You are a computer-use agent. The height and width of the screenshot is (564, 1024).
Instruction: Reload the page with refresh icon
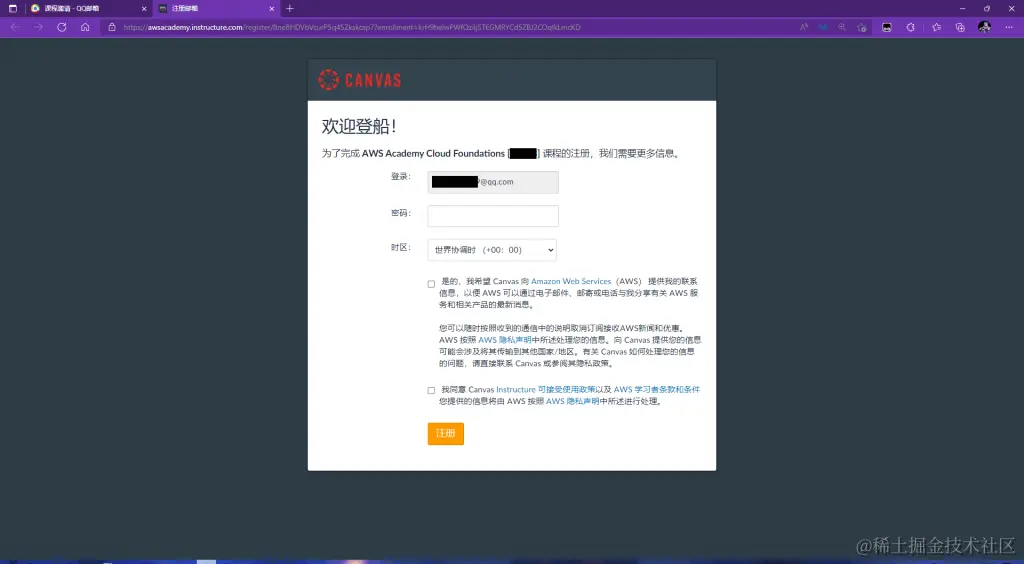coord(61,27)
